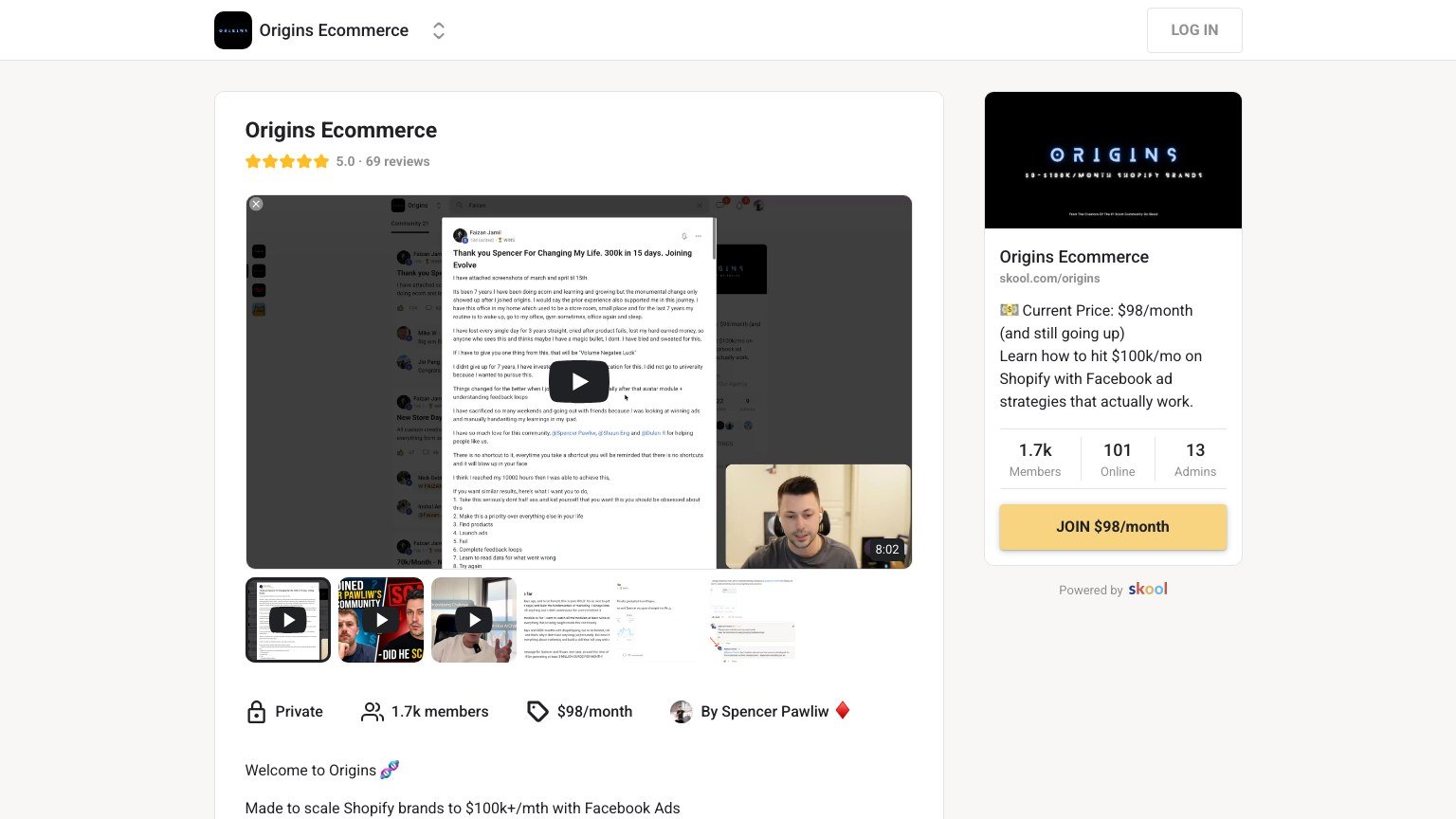Click the 13 Admins stat

tap(1195, 460)
